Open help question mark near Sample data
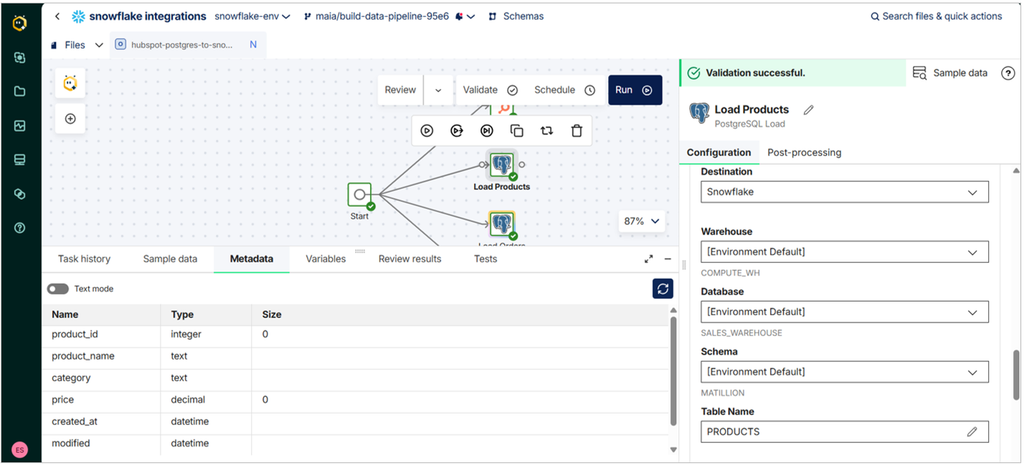This screenshot has height=465, width=1024. 1008,73
